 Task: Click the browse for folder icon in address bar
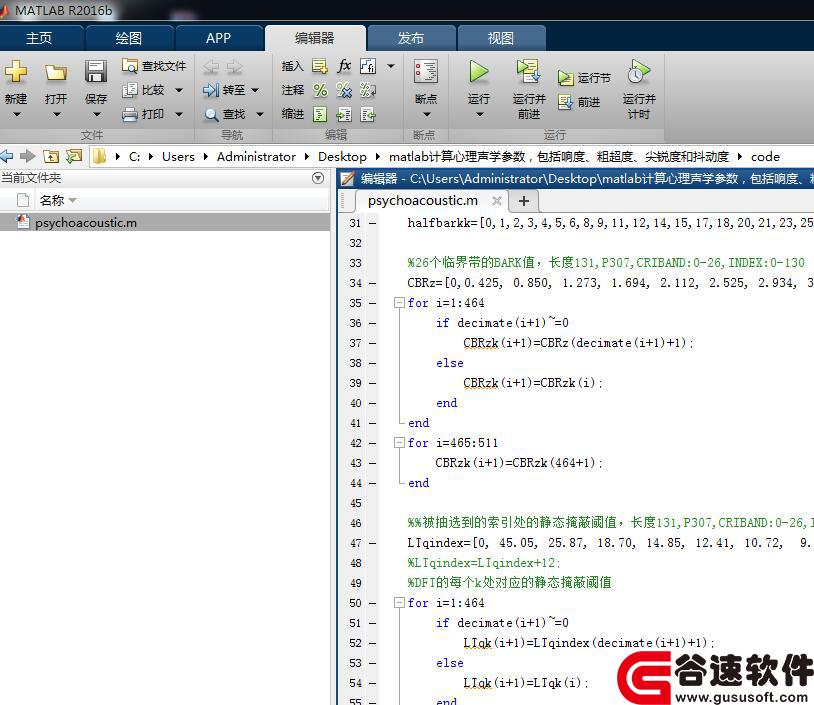[x=74, y=156]
